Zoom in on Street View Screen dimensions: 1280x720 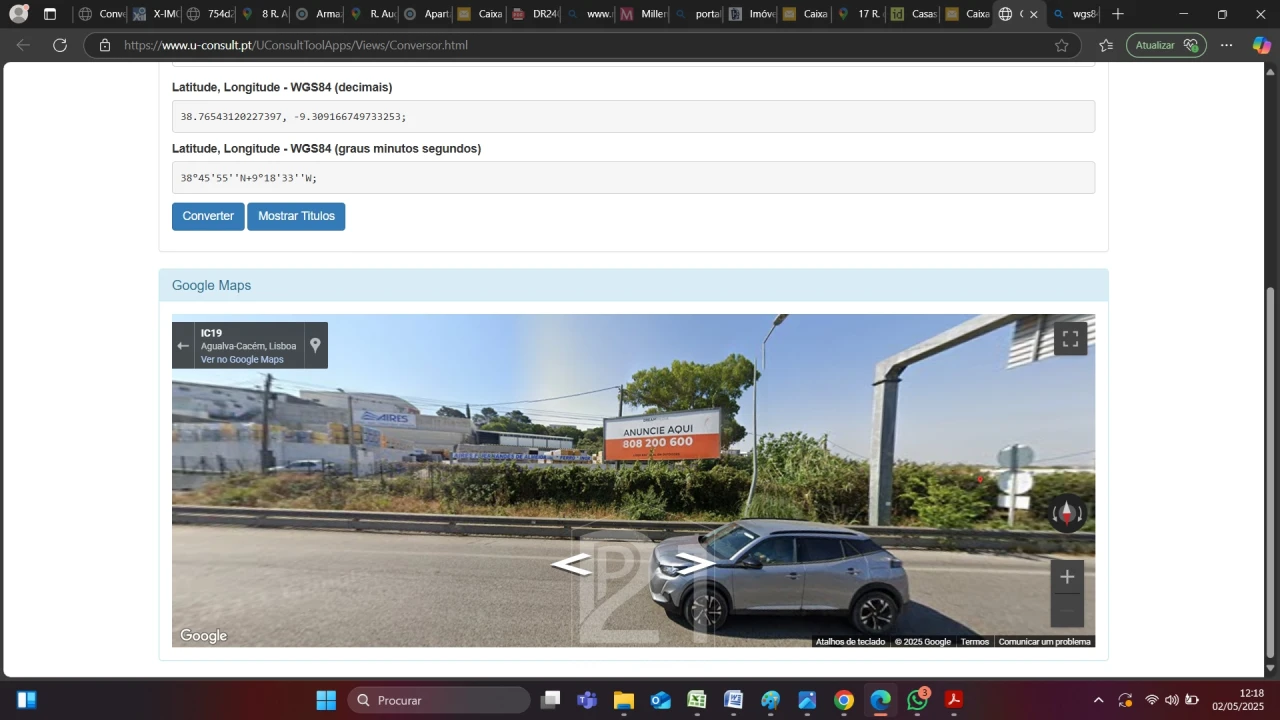tap(1067, 577)
